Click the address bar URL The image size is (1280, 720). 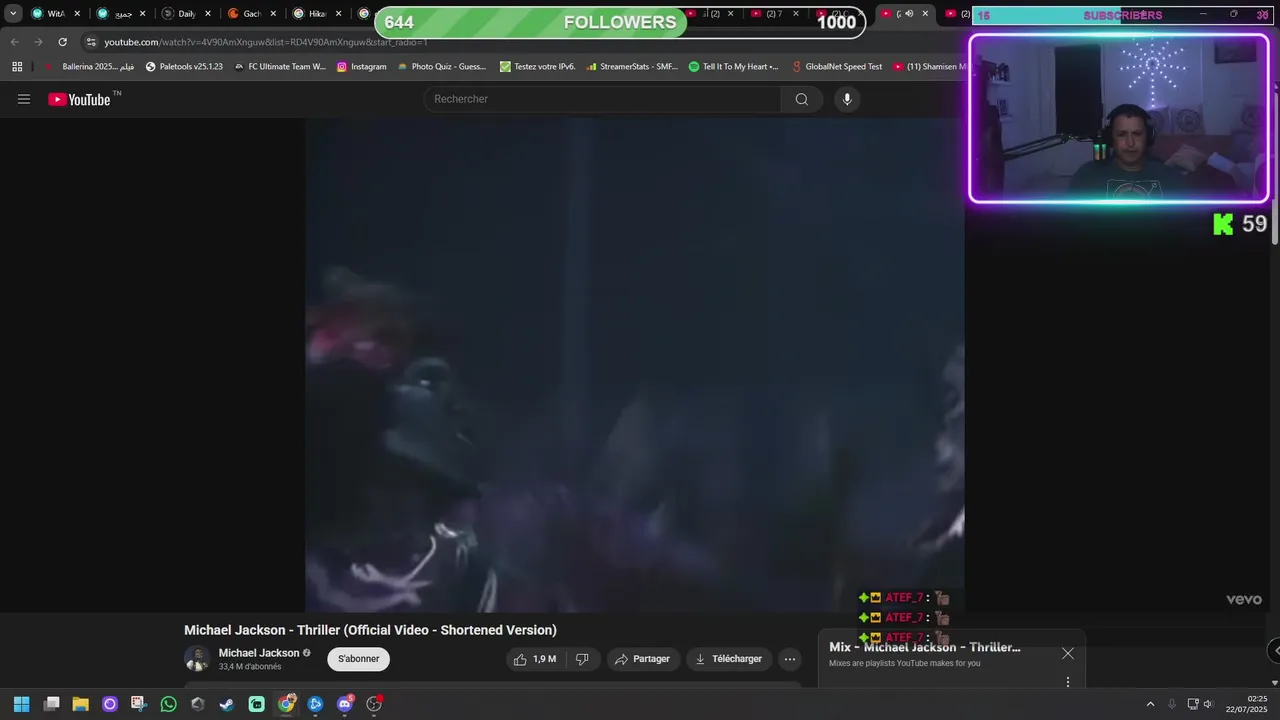(266, 42)
